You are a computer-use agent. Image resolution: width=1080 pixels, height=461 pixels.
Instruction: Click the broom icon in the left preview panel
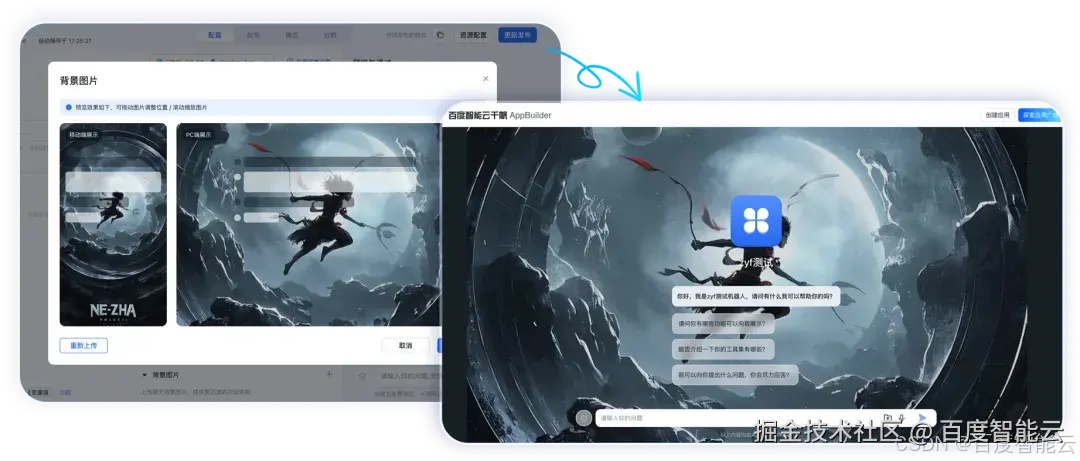[362, 376]
